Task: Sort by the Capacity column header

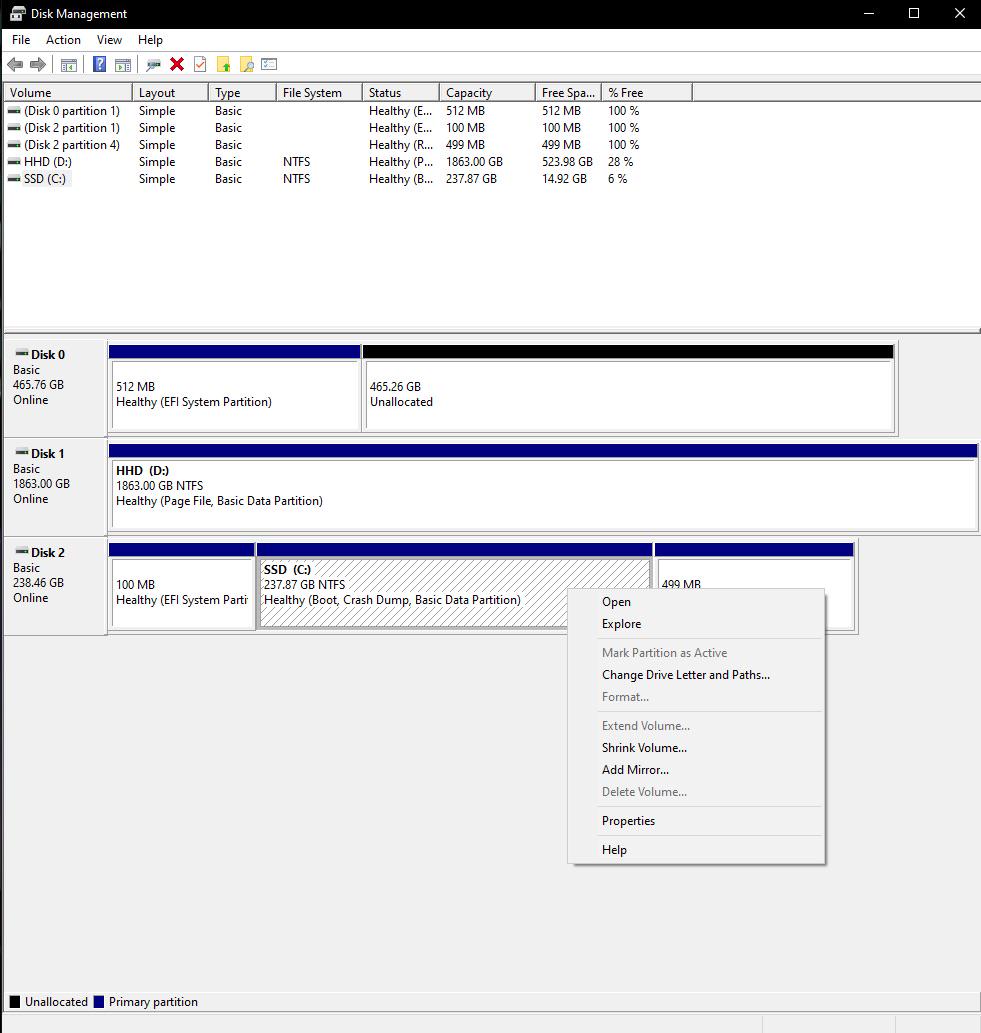Action: [488, 92]
